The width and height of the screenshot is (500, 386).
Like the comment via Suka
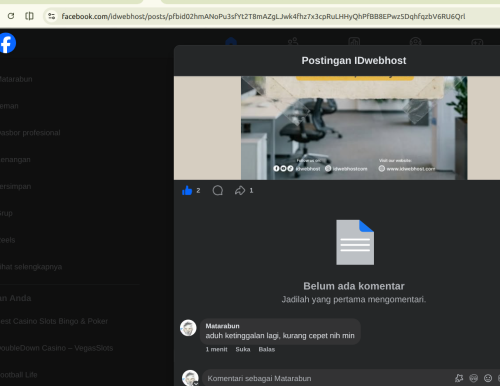243,349
